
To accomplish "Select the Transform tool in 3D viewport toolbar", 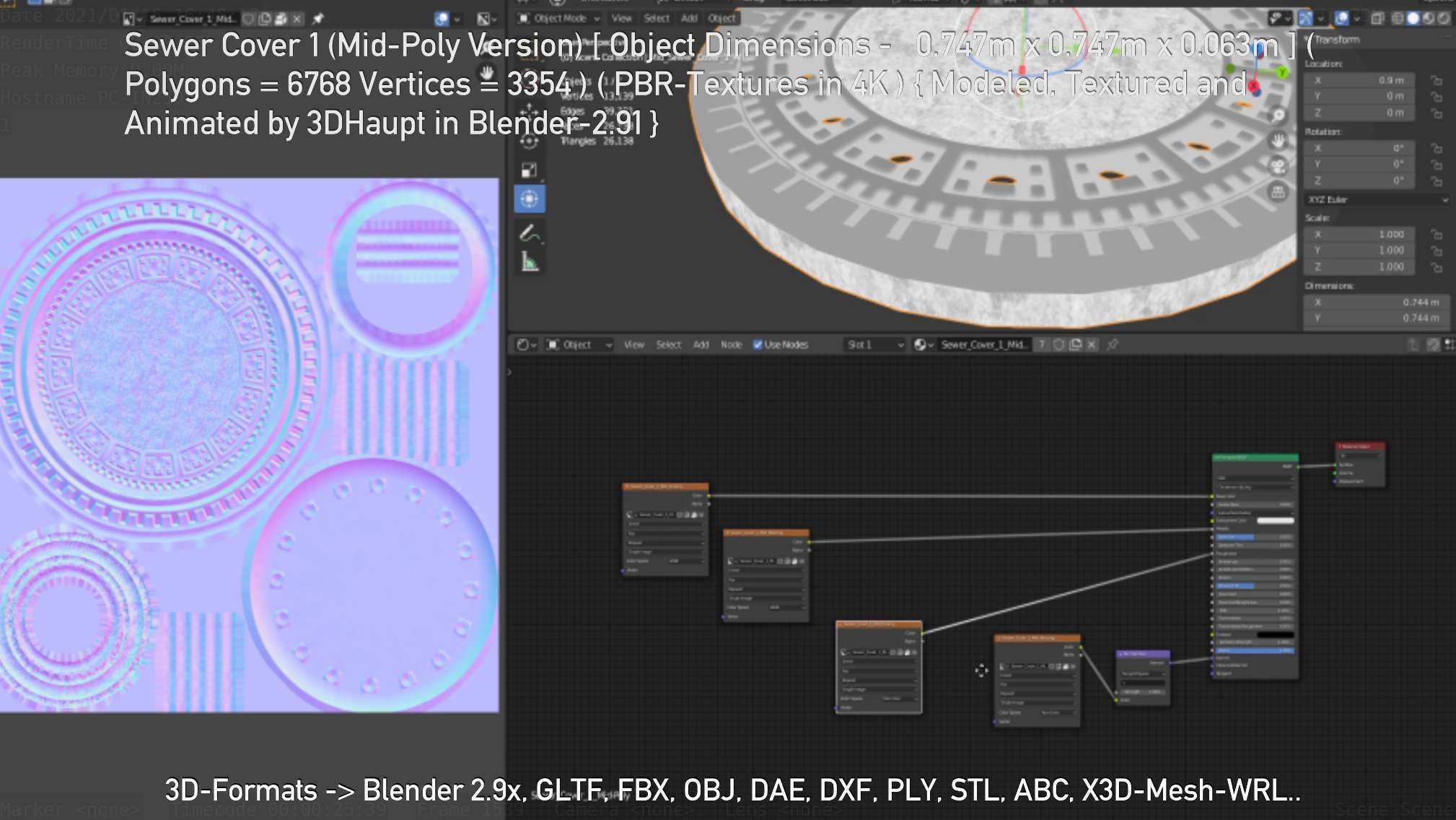I will point(530,199).
